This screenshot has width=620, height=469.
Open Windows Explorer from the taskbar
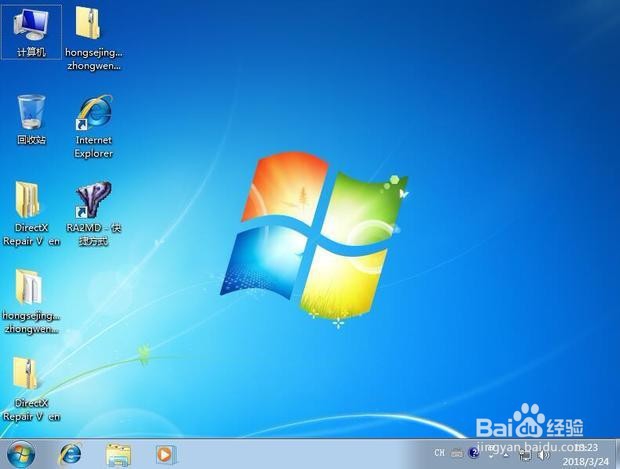[118, 455]
